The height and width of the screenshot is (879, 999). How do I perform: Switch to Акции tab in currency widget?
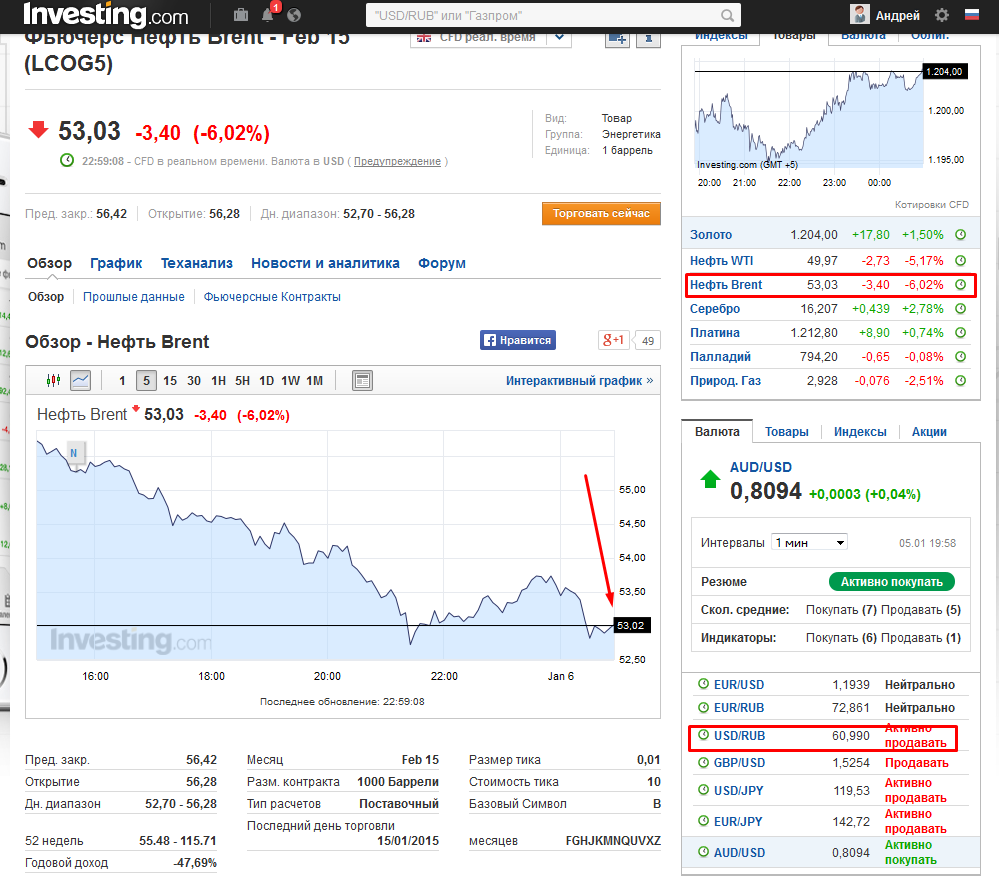929,432
